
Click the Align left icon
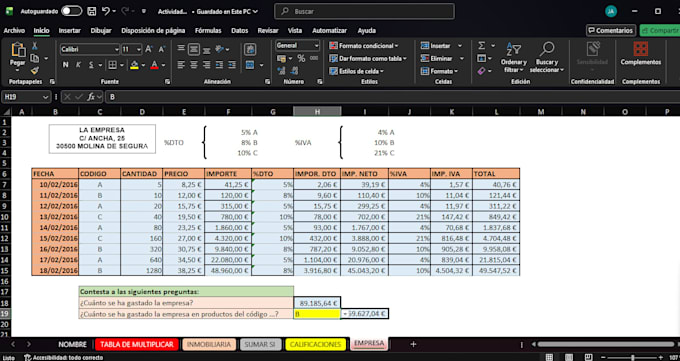pos(181,65)
